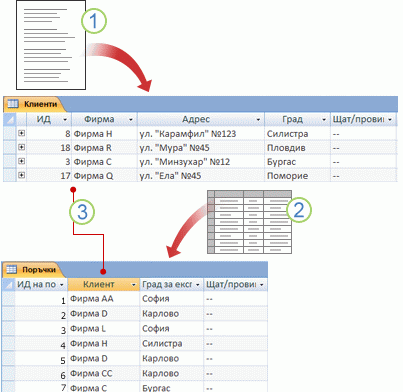The height and width of the screenshot is (392, 403).
Task: Click the ID cell 17
Action: click(x=49, y=176)
